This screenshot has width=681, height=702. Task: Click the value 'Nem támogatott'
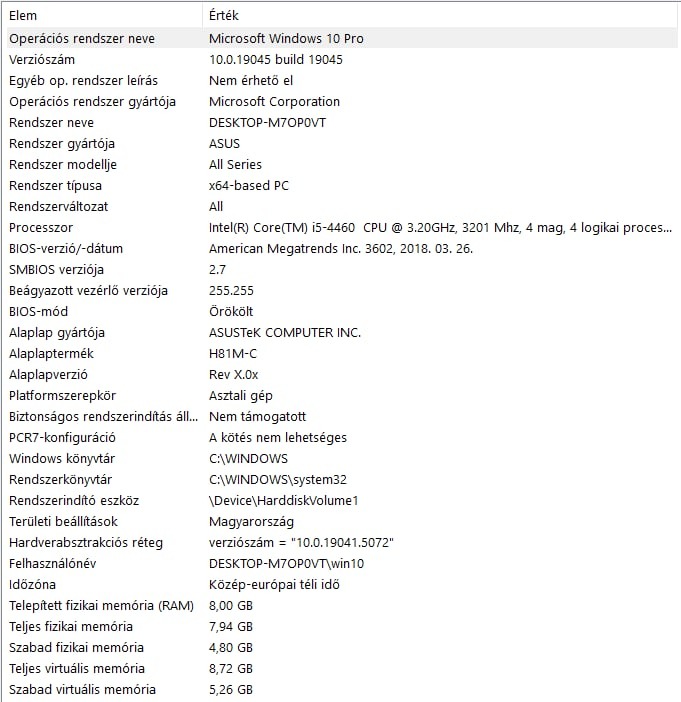pyautogui.click(x=257, y=417)
